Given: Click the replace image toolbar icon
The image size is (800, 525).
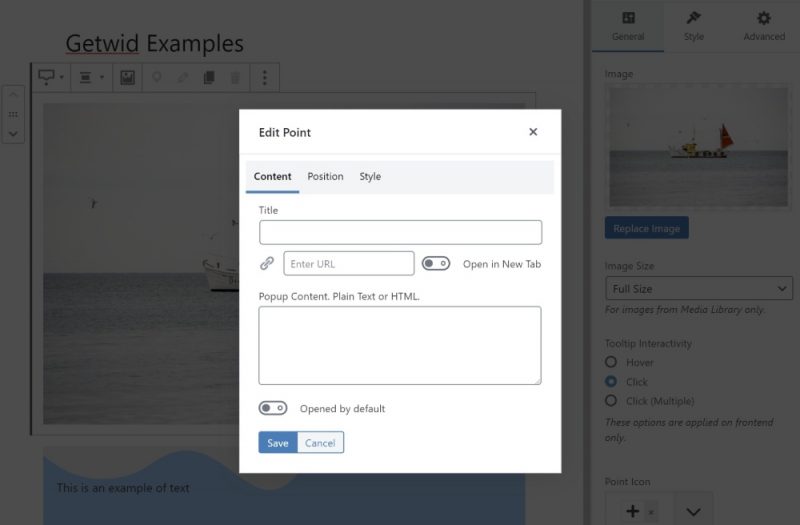Looking at the screenshot, I should click(x=128, y=78).
